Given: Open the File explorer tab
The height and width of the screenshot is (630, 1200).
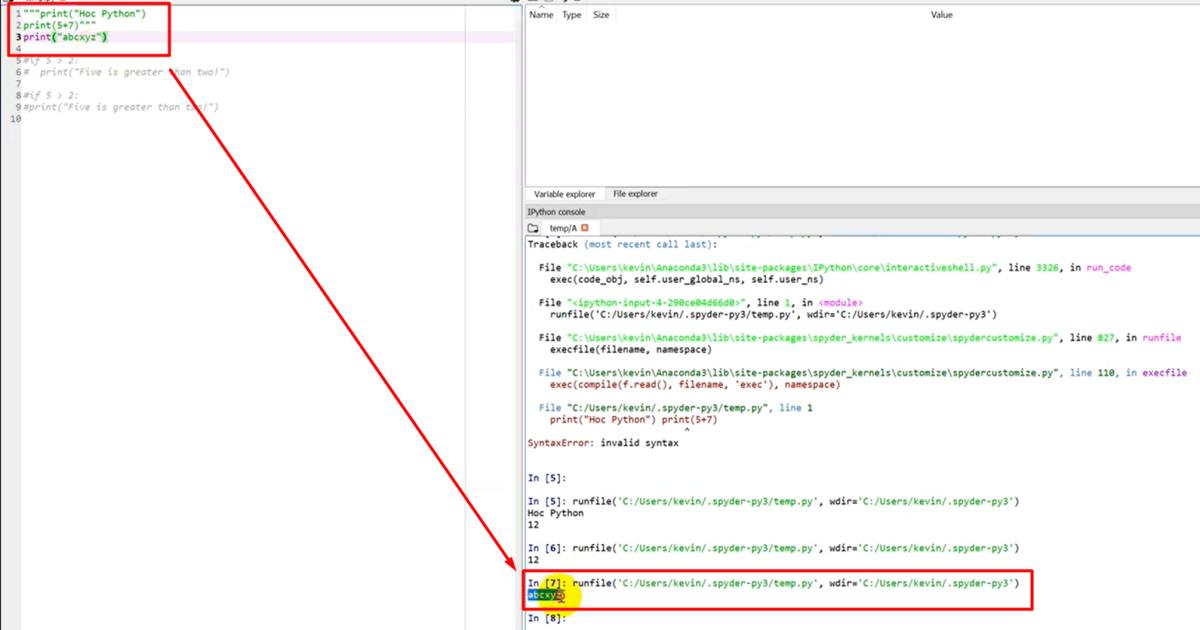Looking at the screenshot, I should pyautogui.click(x=635, y=194).
